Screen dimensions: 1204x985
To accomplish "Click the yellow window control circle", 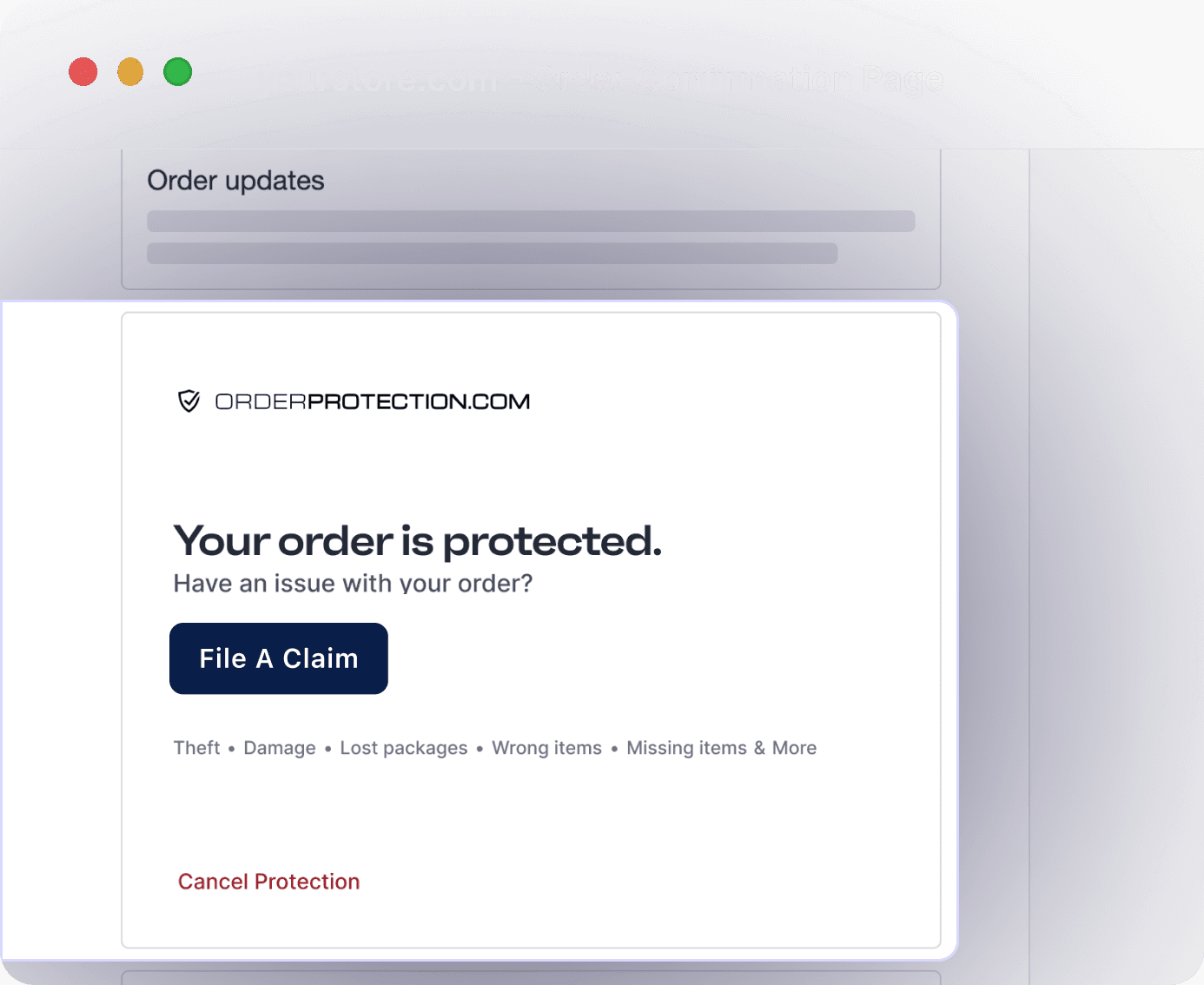I will (x=130, y=71).
